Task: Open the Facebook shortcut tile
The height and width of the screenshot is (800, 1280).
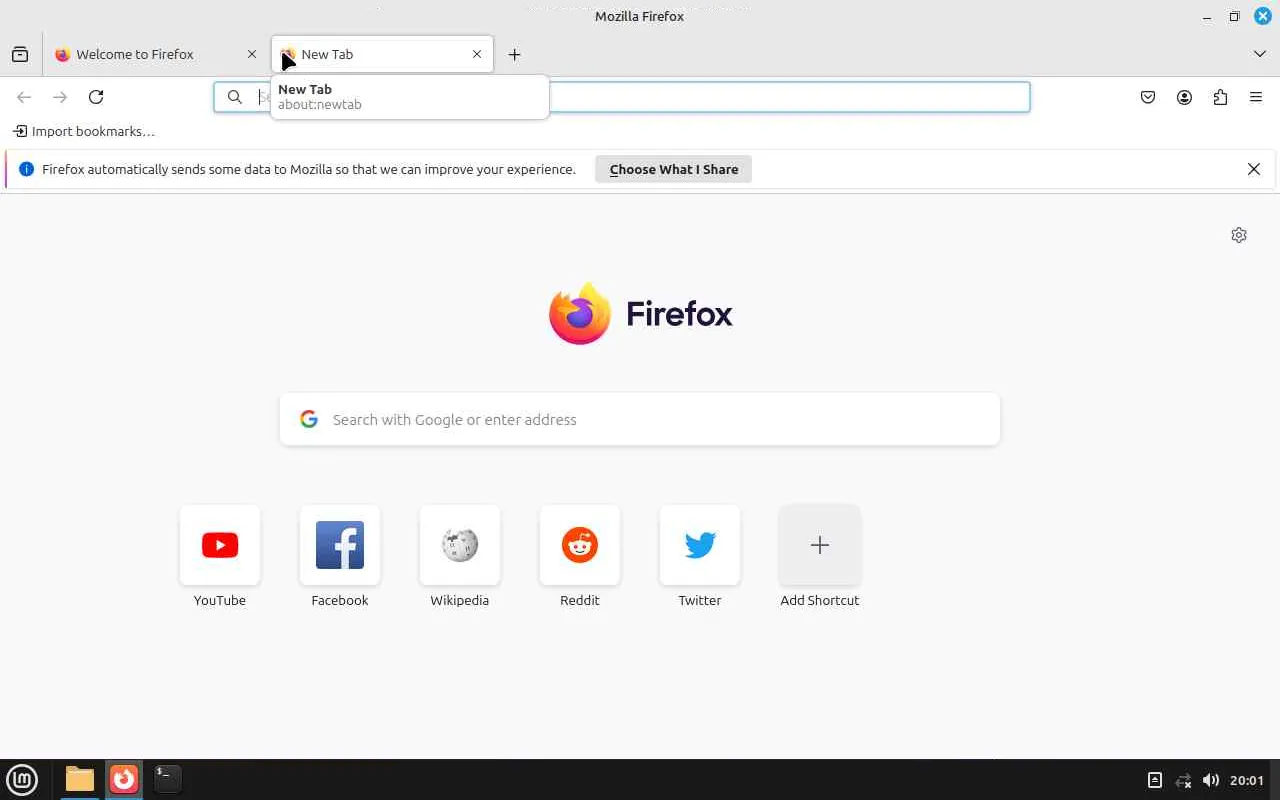Action: pyautogui.click(x=340, y=545)
